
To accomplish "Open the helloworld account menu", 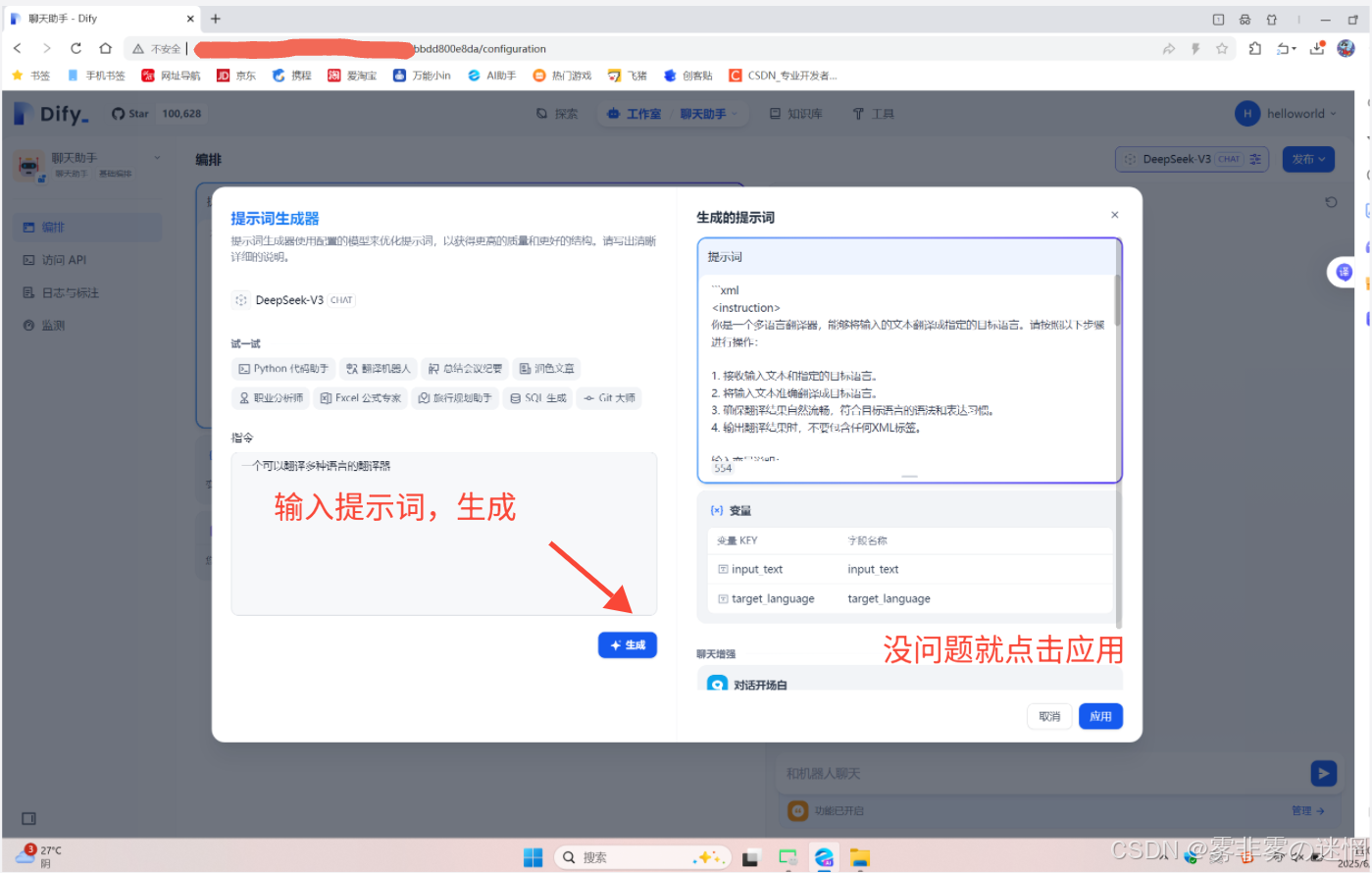I will pos(1286,114).
